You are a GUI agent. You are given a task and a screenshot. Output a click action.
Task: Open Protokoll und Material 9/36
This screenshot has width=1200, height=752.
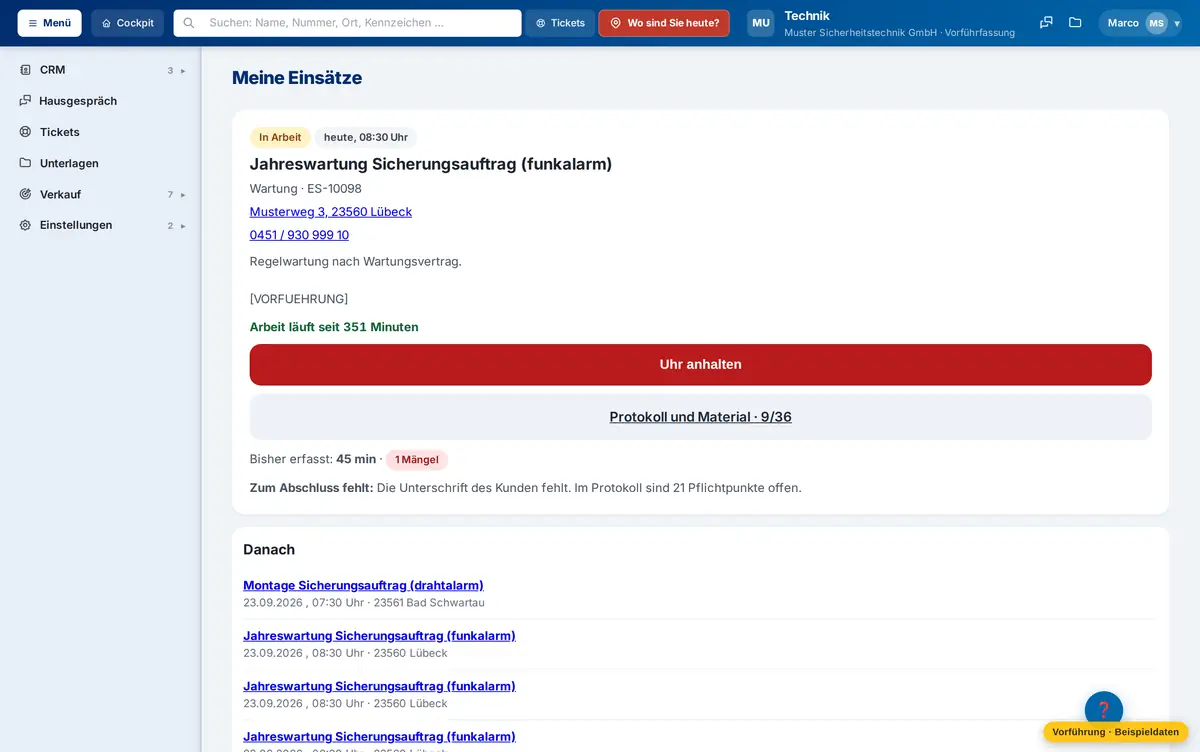[x=700, y=417]
